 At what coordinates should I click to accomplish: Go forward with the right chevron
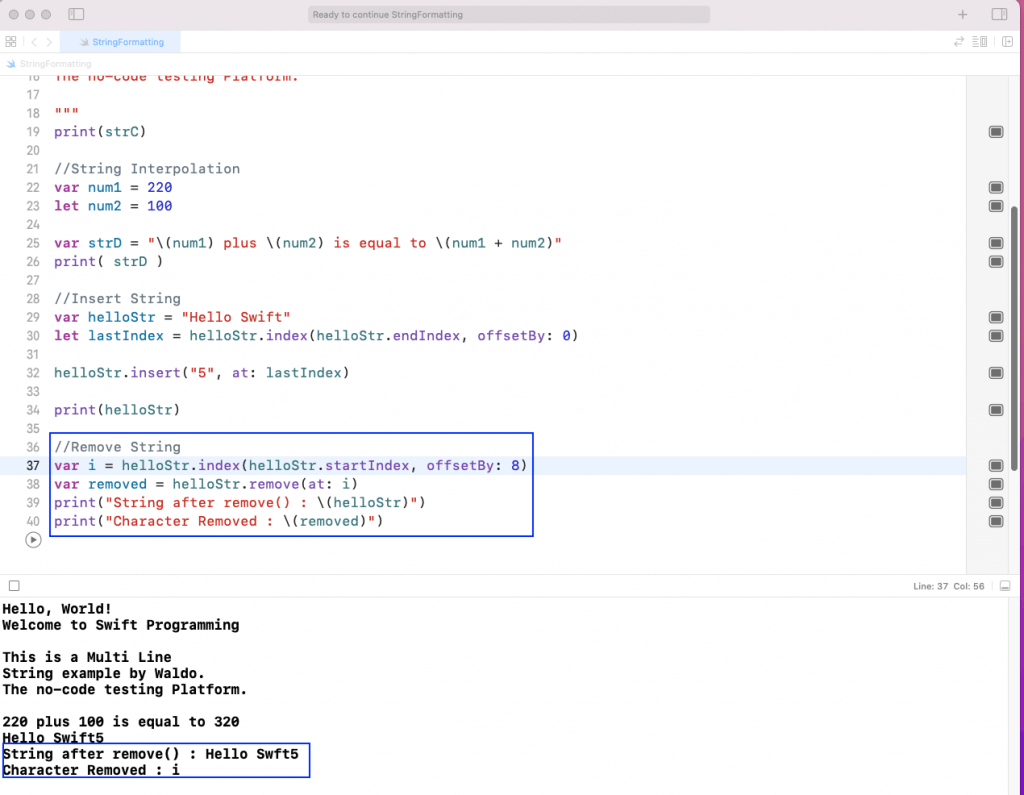[x=49, y=42]
